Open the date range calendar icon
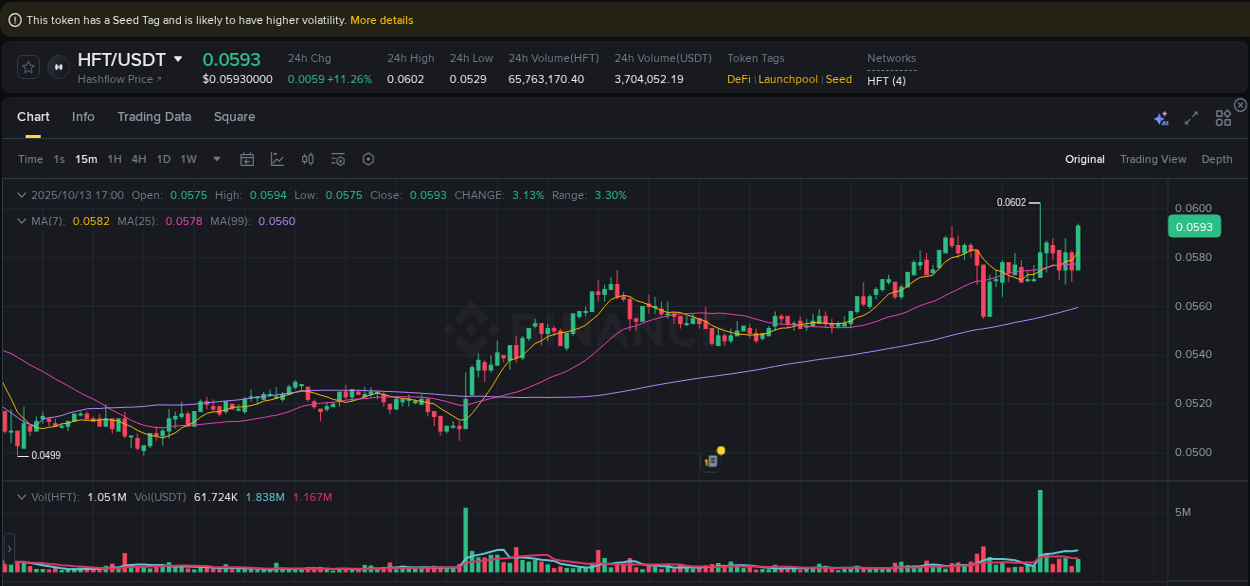 (x=247, y=158)
